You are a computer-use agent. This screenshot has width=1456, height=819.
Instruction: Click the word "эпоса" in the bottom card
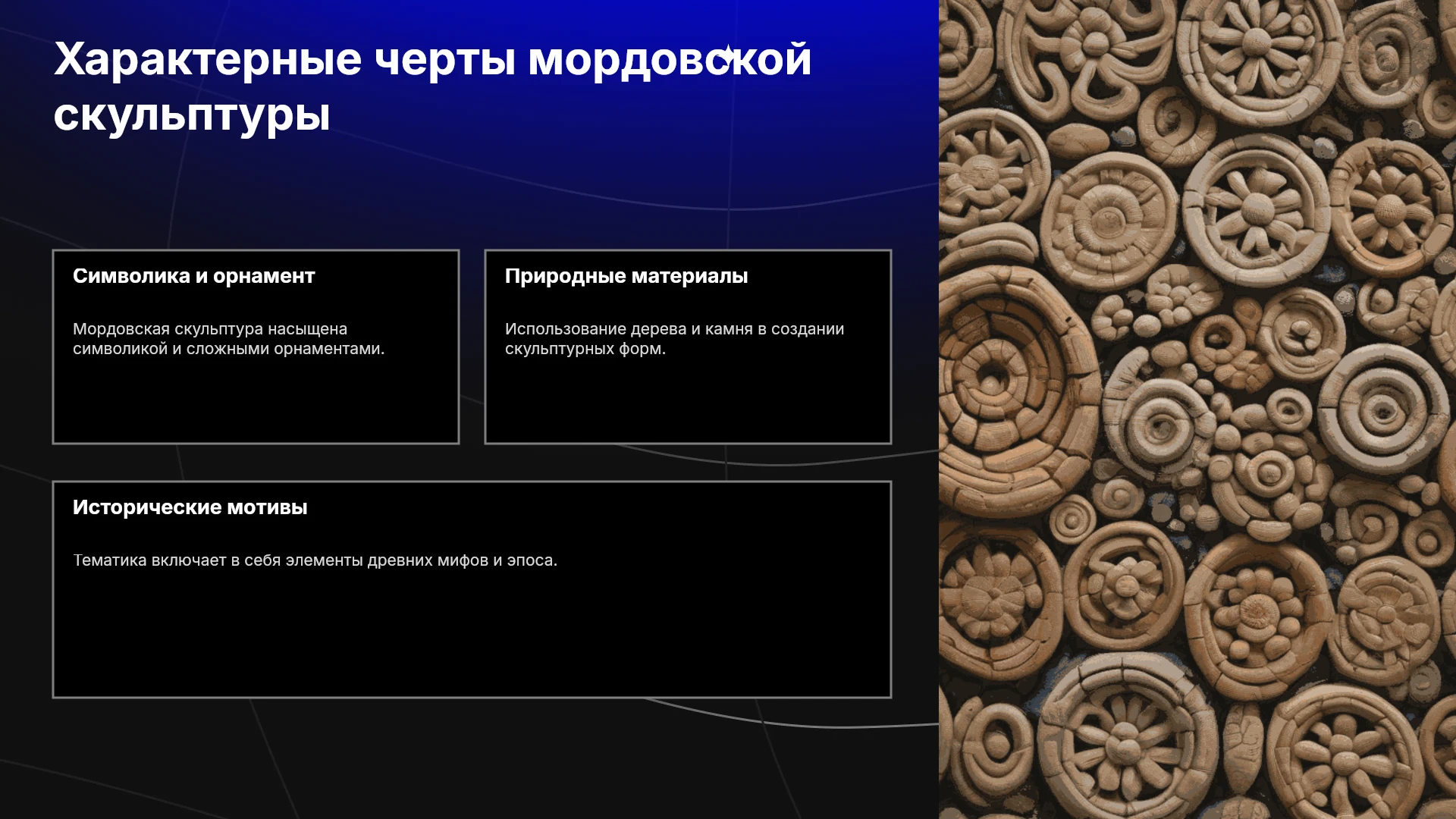coord(529,560)
